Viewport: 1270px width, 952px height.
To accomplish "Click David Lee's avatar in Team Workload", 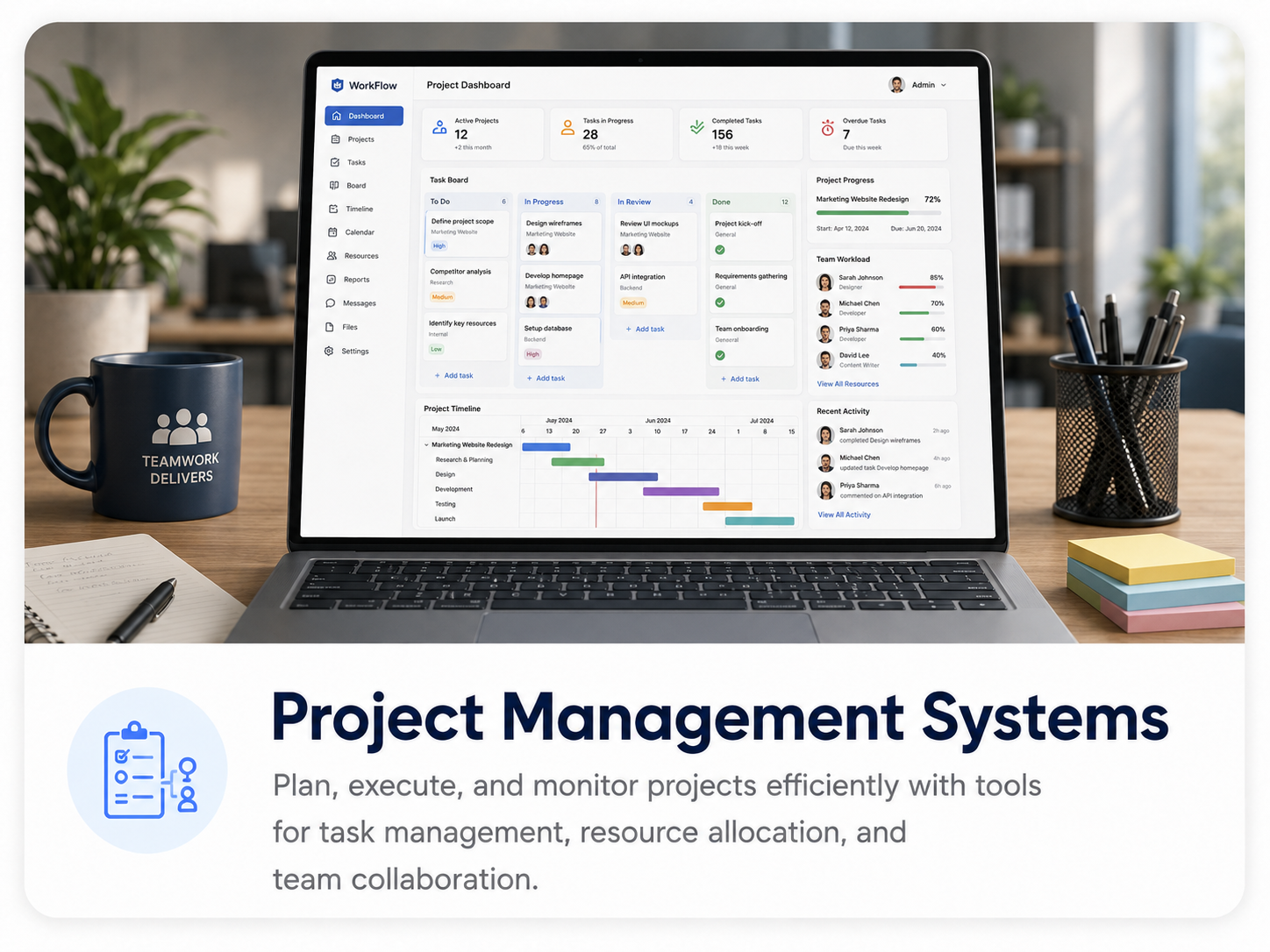I will coord(825,359).
